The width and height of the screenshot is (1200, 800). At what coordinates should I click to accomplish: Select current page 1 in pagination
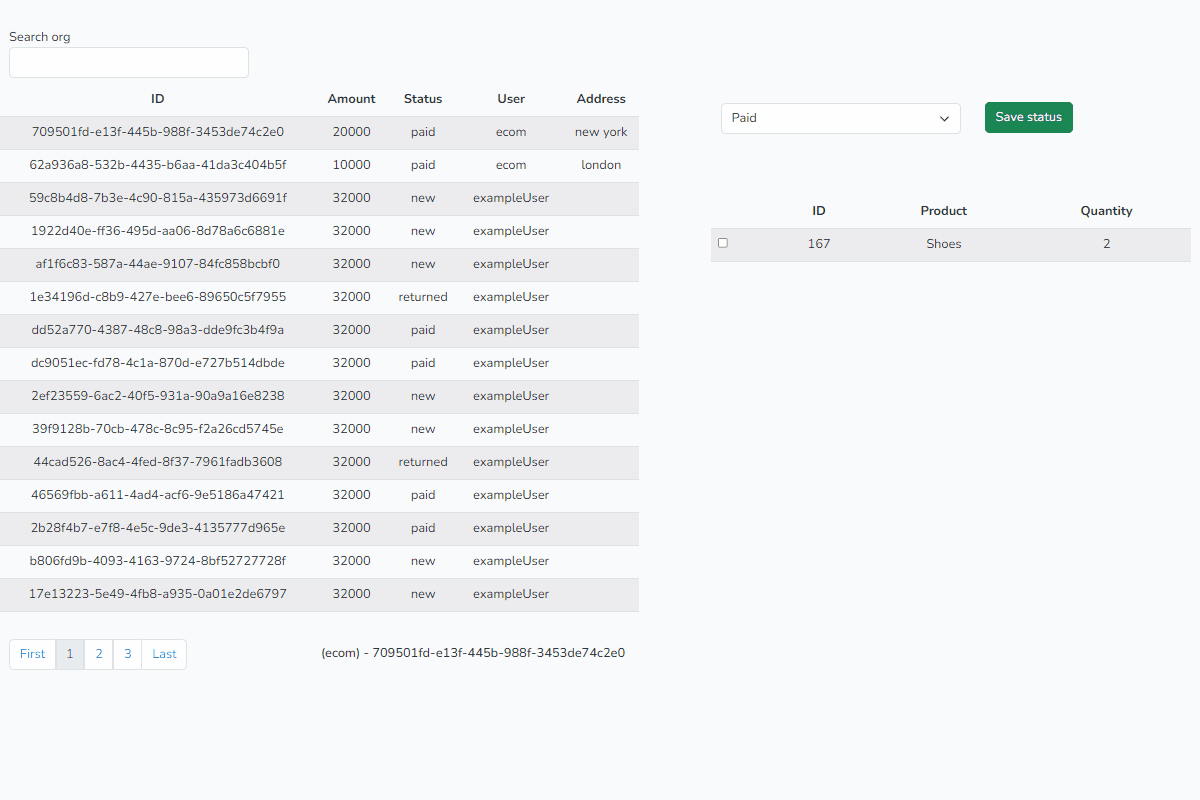[x=70, y=654]
